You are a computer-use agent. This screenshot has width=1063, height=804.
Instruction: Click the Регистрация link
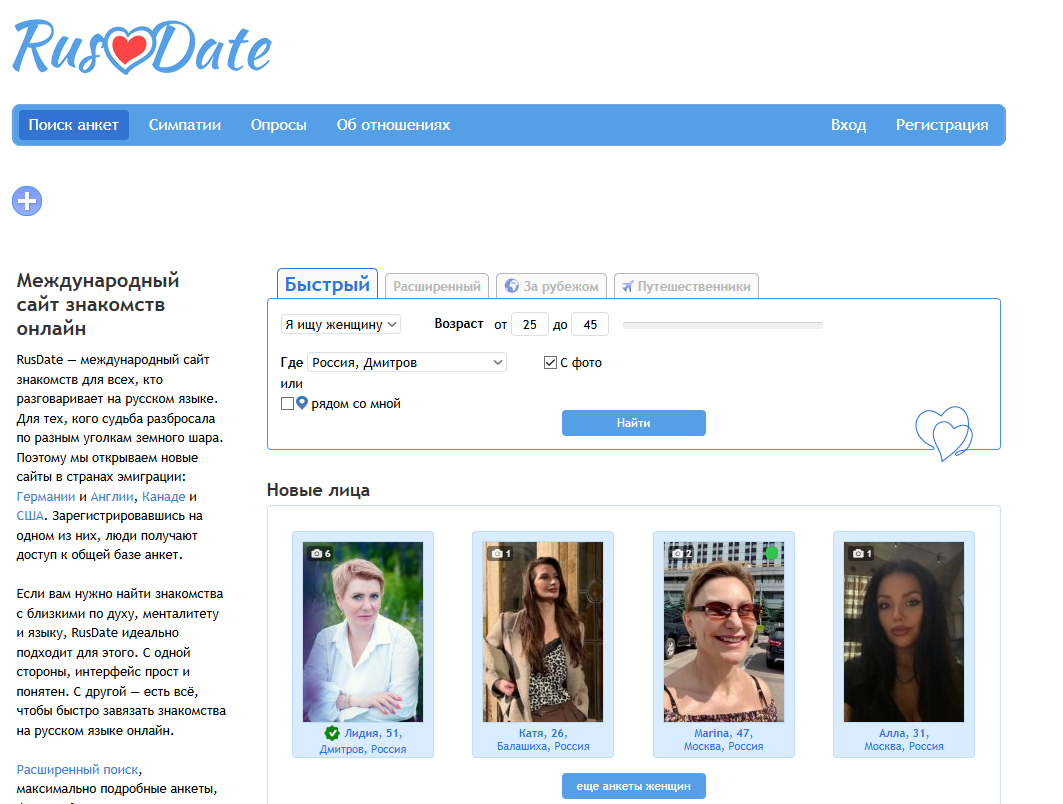point(942,125)
